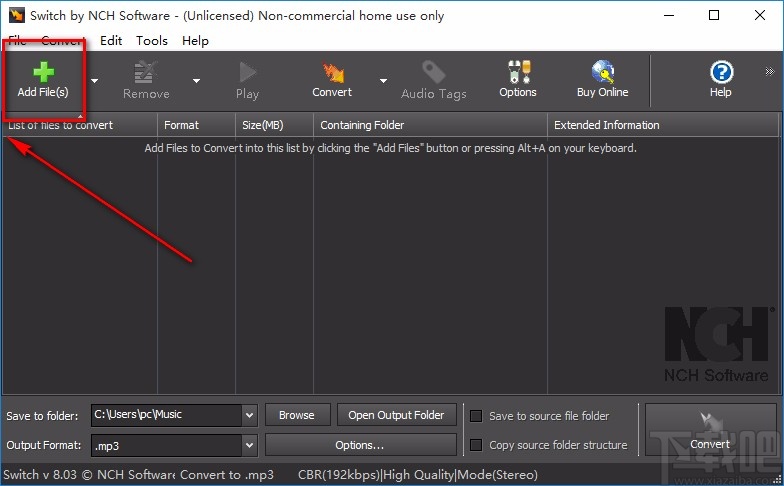784x486 pixels.
Task: Click 'CBR(192kbps)|High Quality|Mode(Stereo)' status text
Action: coord(418,474)
